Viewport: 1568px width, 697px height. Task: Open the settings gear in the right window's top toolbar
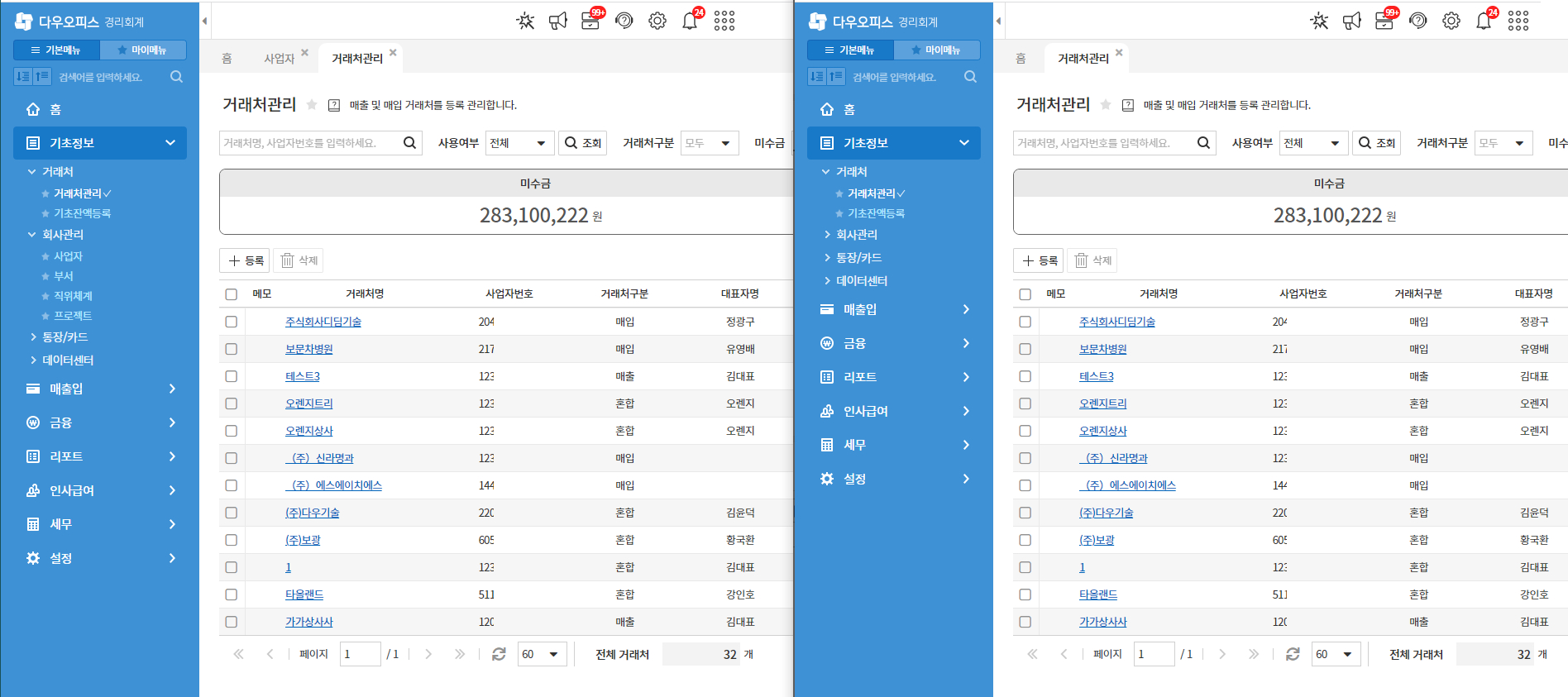[1451, 21]
